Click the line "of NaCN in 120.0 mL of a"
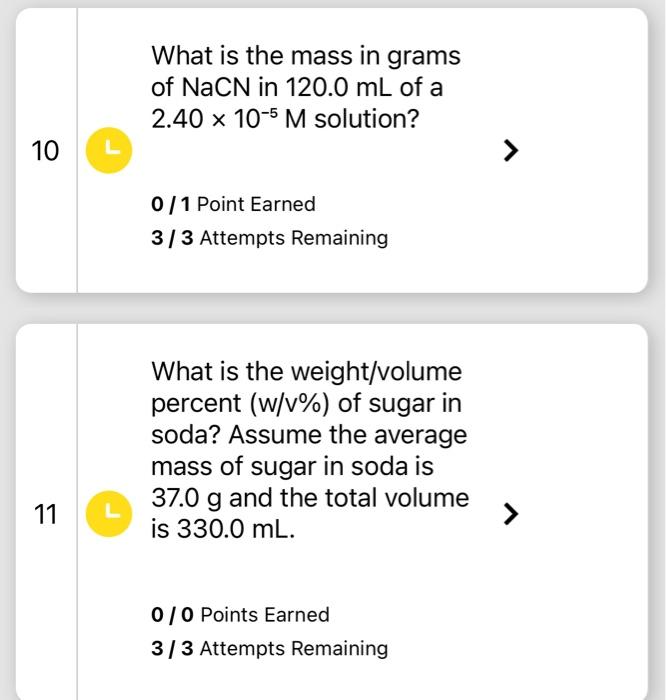Viewport: 666px width, 700px height. [x=297, y=87]
